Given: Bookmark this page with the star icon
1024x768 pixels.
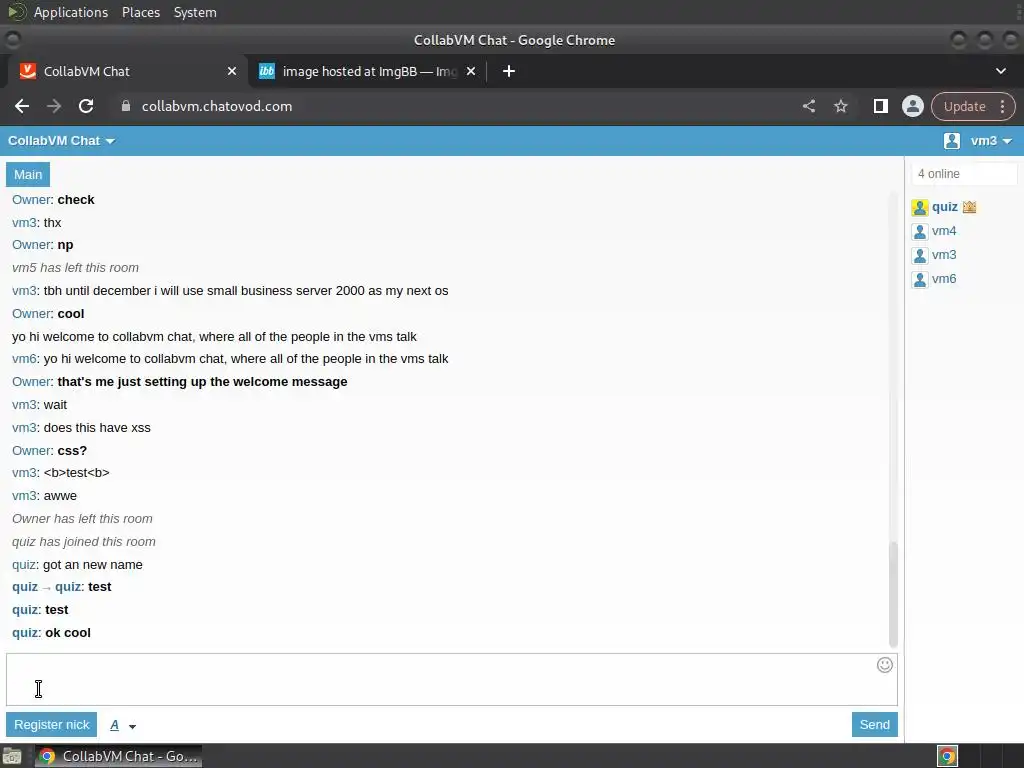Looking at the screenshot, I should click(841, 106).
